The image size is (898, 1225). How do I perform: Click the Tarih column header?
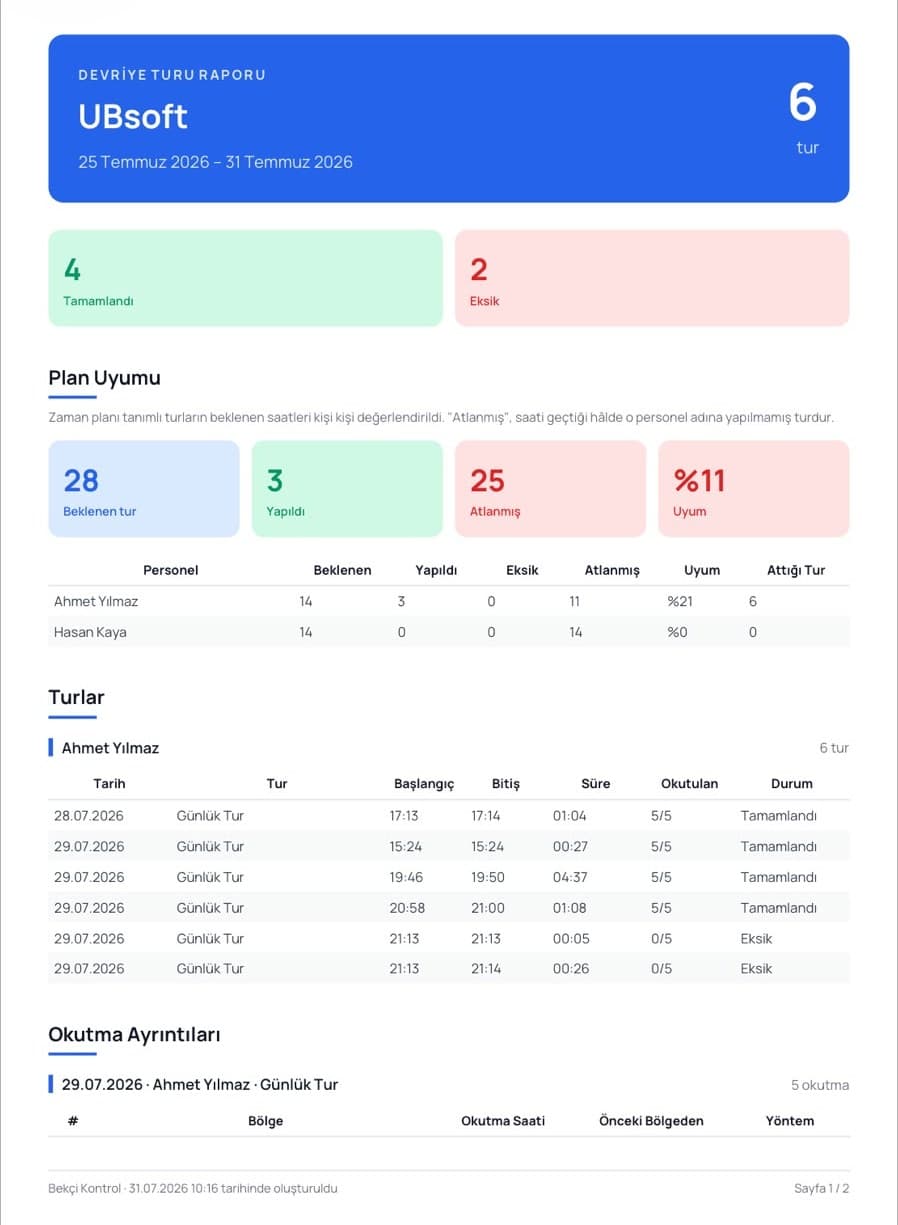(x=109, y=784)
